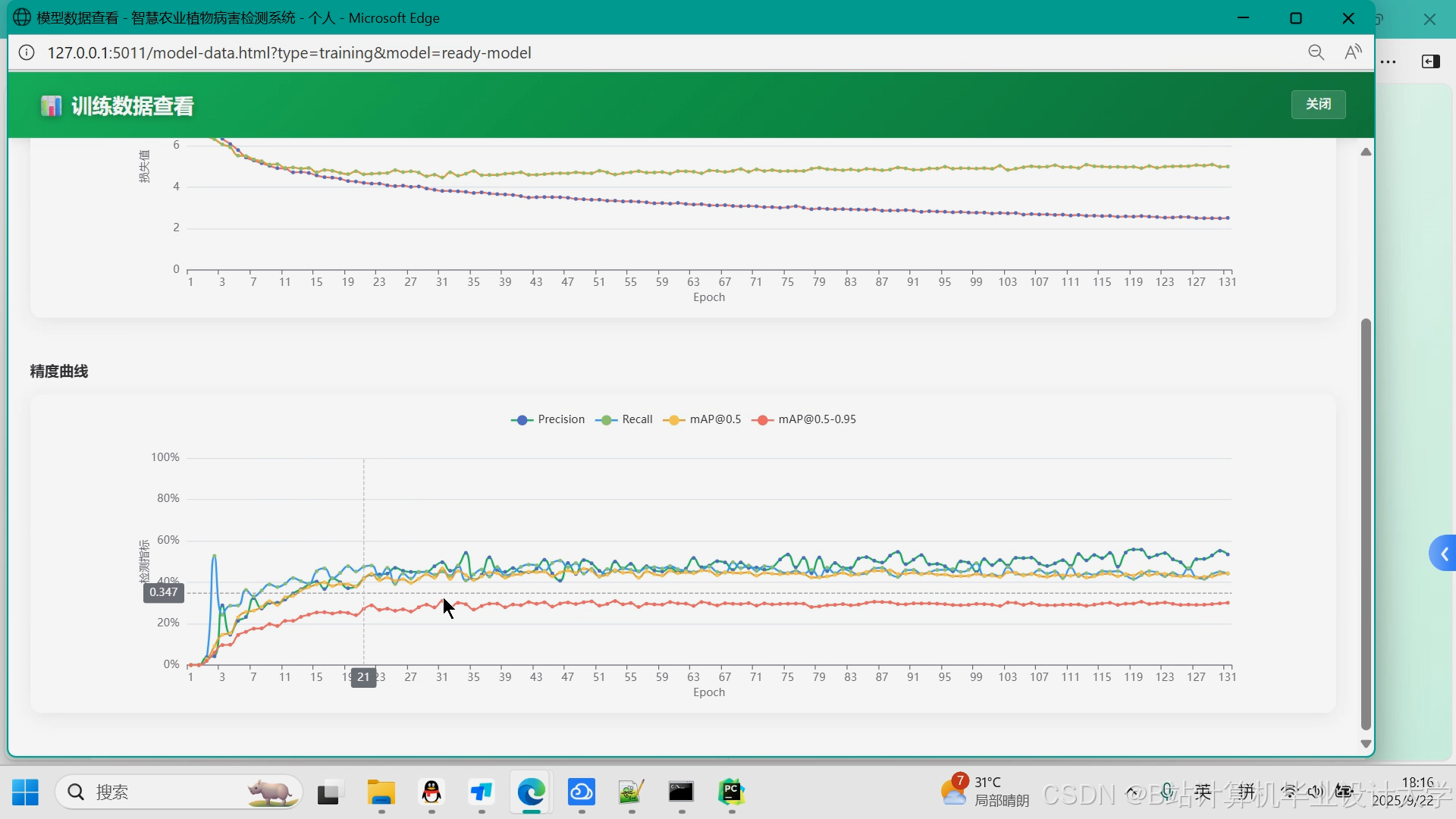
Task: Open the terminal icon in taskbar
Action: tap(681, 792)
